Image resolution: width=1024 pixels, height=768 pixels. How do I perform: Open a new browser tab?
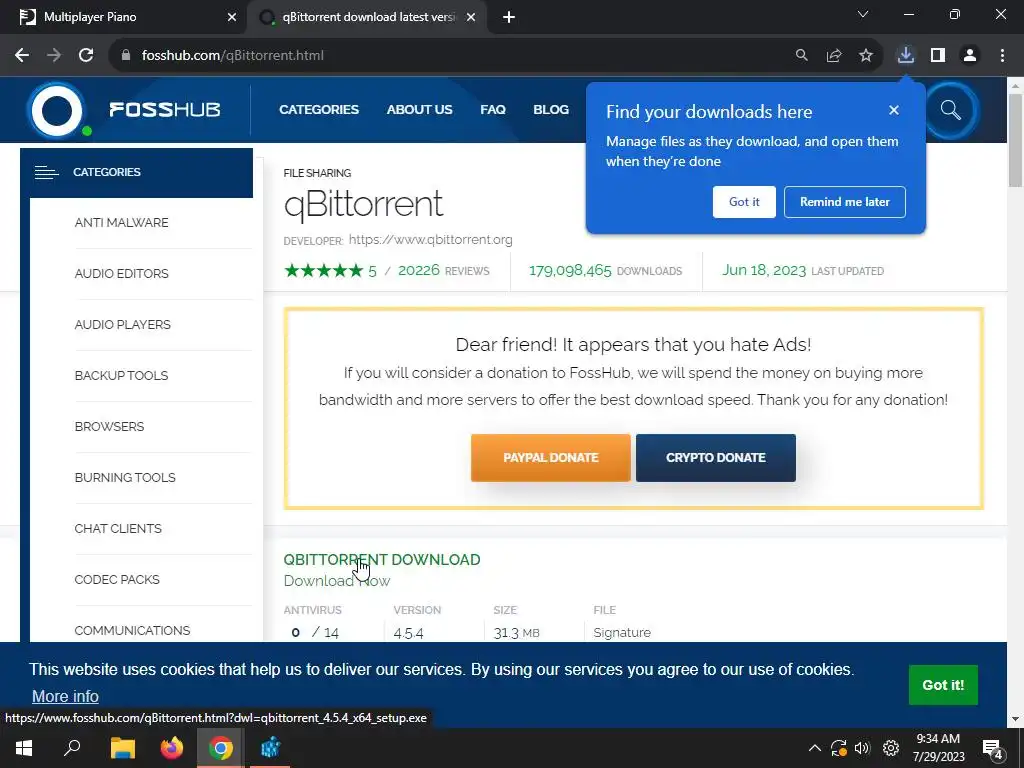509,18
